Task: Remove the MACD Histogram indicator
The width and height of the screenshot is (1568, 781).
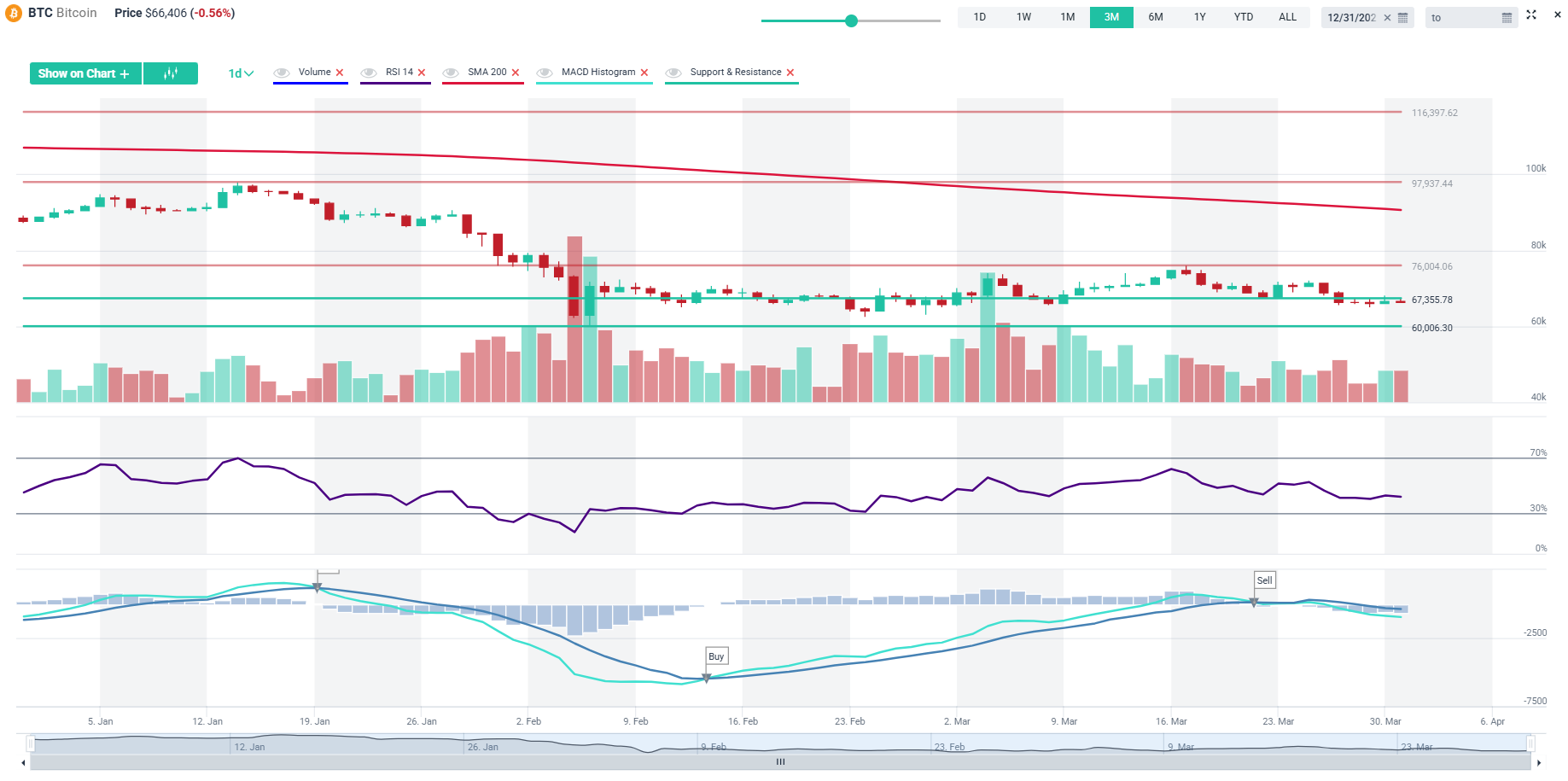Action: 644,73
